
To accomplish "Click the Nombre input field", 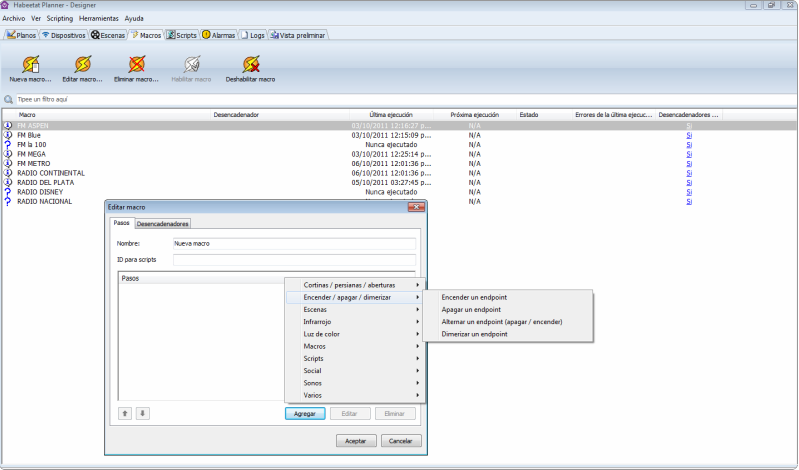I will click(x=294, y=244).
